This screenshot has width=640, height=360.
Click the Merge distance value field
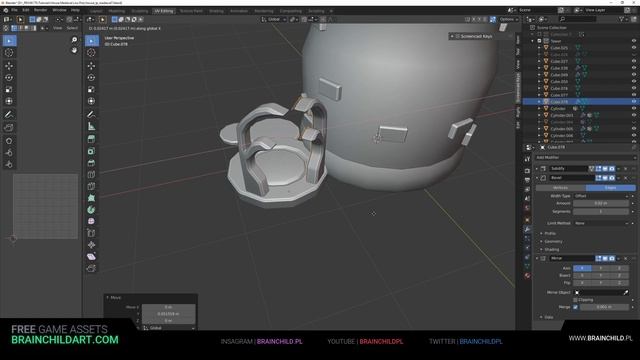[x=604, y=307]
